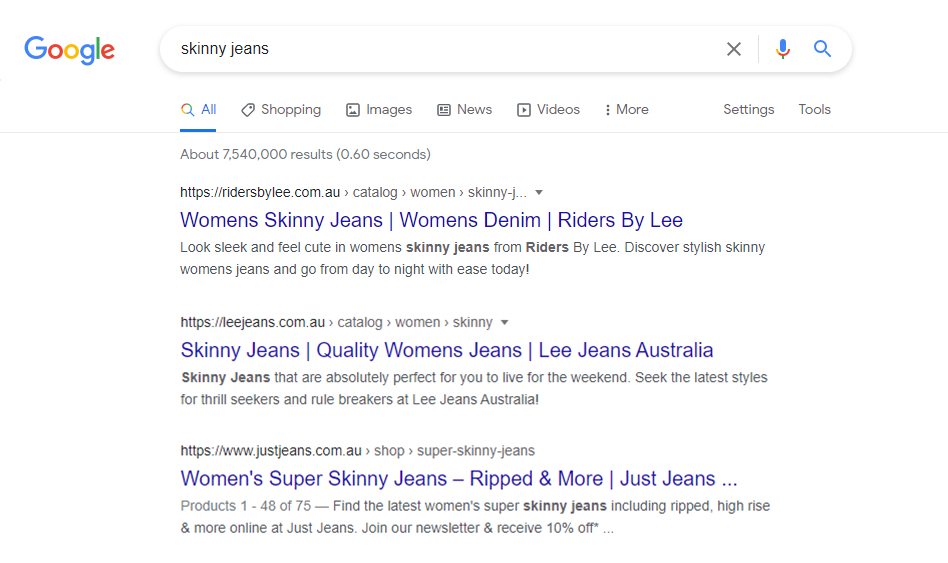Open 'Skinny Jeans | Lee Jeans Australia' link
Image resolution: width=948 pixels, height=563 pixels.
point(447,350)
